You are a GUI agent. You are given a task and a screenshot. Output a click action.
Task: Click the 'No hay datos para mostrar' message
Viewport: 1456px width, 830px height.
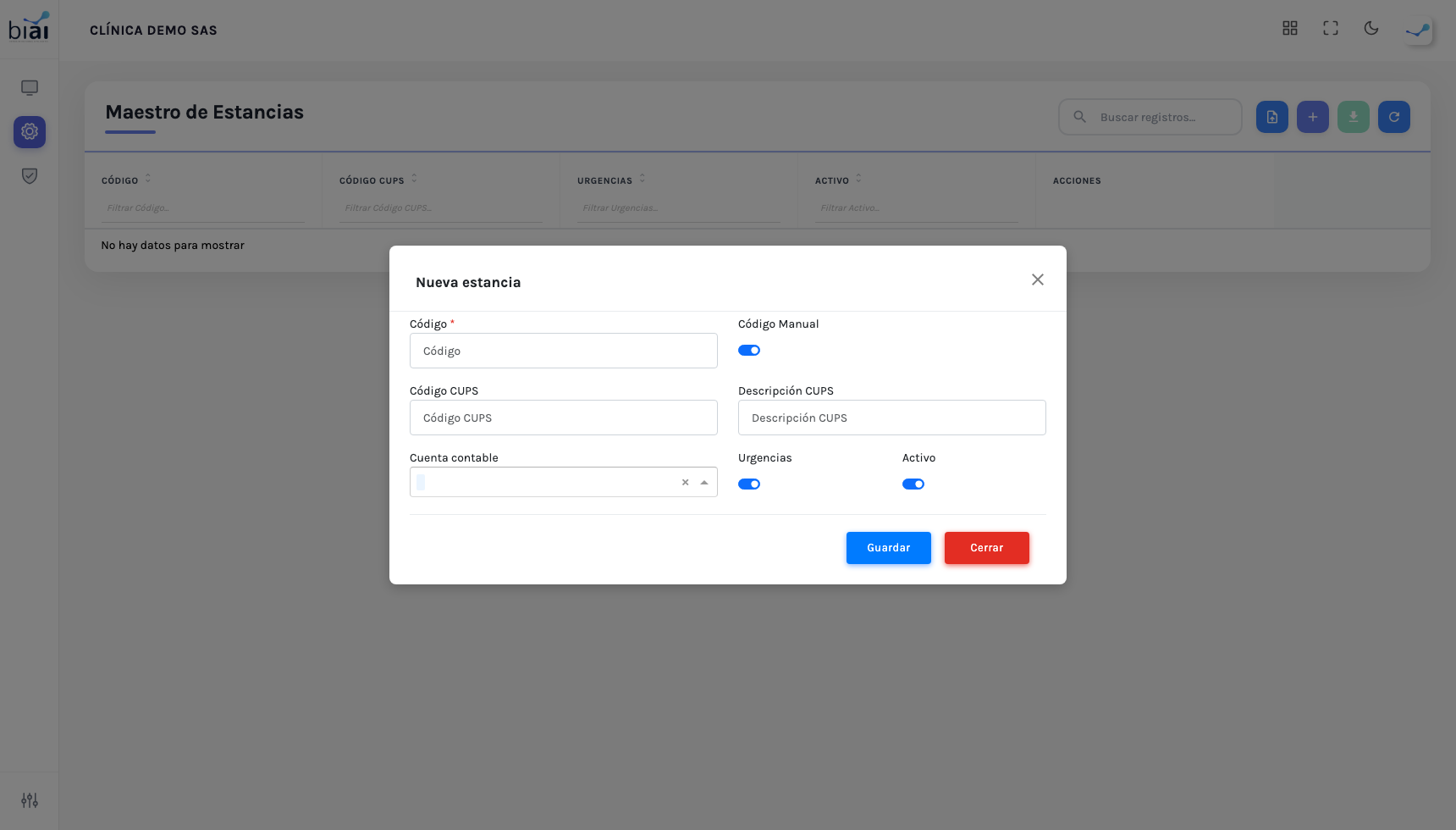pos(173,246)
